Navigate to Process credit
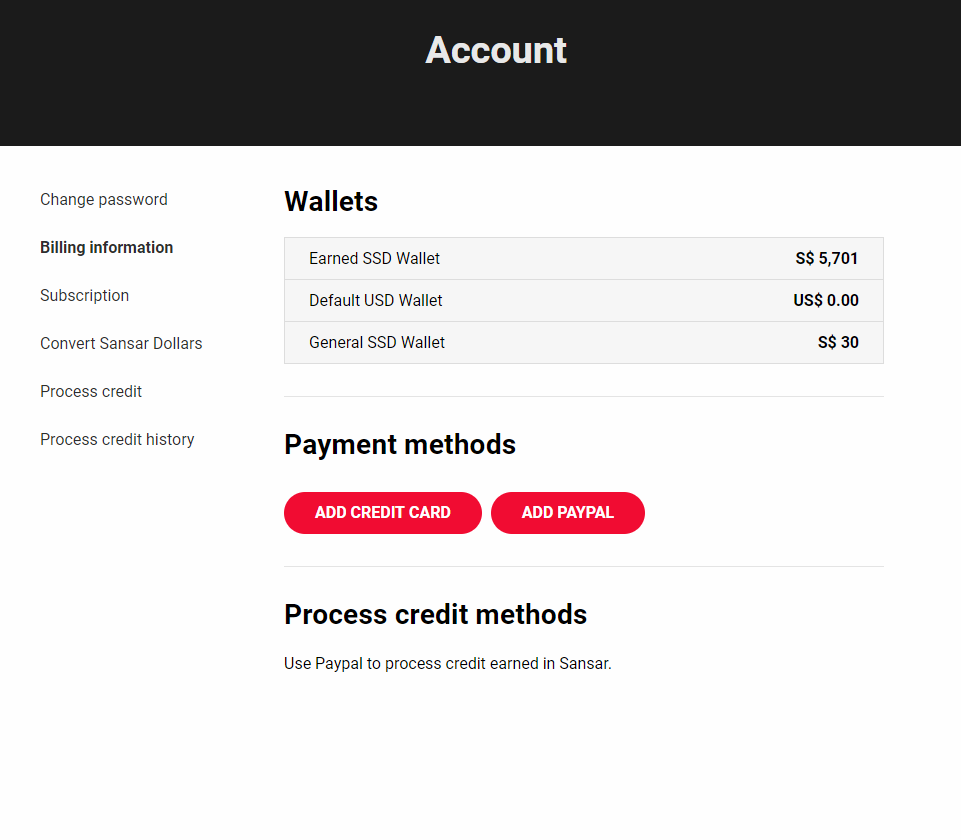Viewport: 961px width, 840px height. pos(91,392)
